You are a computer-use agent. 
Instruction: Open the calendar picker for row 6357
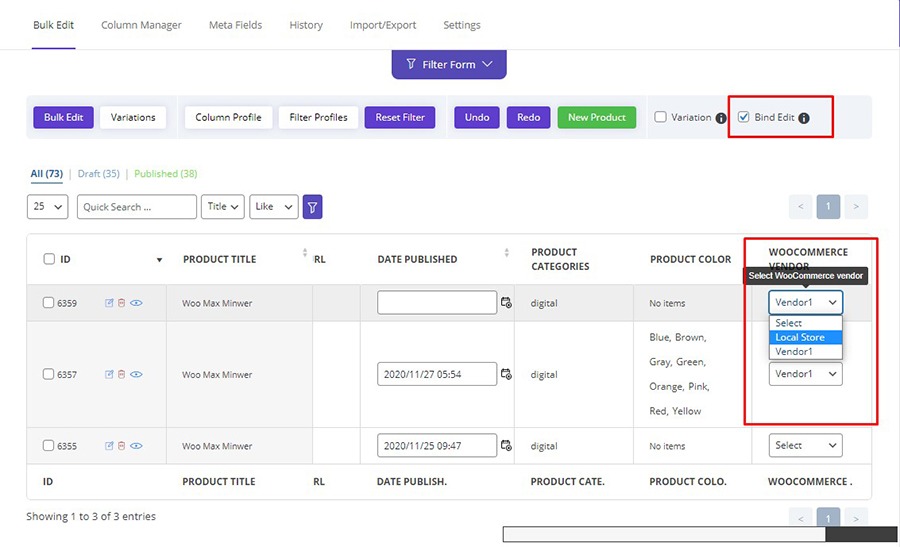pyautogui.click(x=506, y=374)
